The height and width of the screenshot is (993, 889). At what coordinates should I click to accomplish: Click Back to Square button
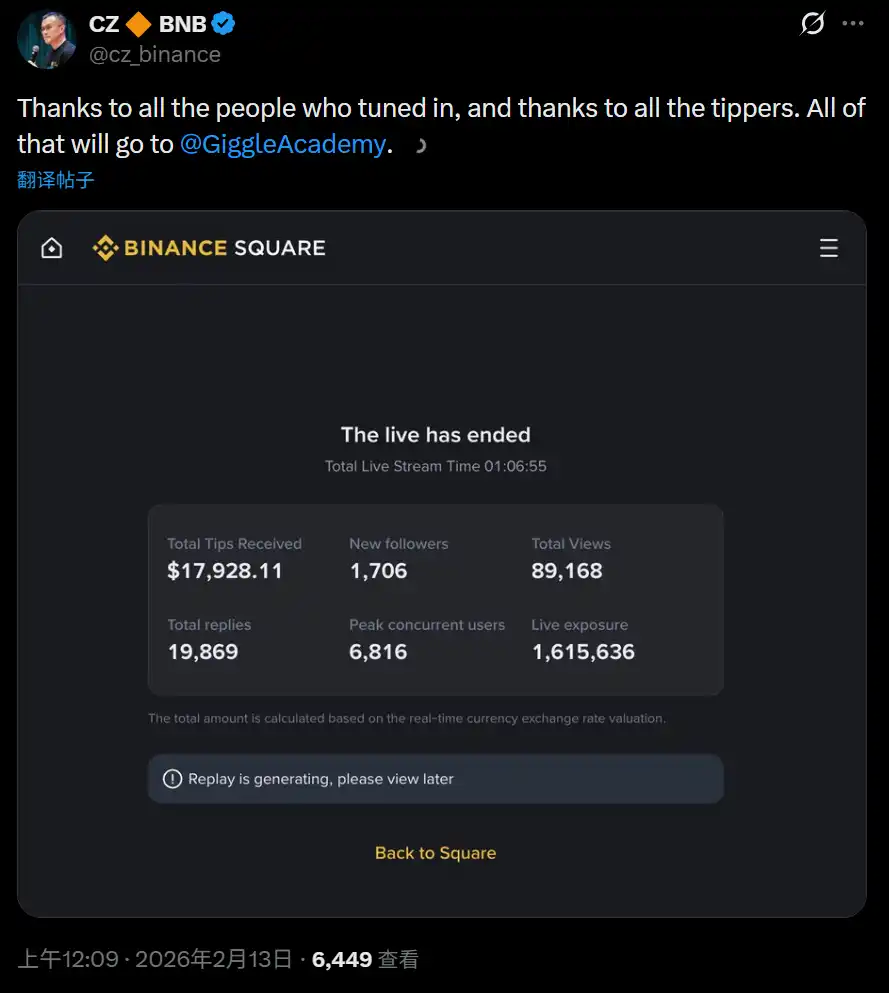pyautogui.click(x=435, y=853)
